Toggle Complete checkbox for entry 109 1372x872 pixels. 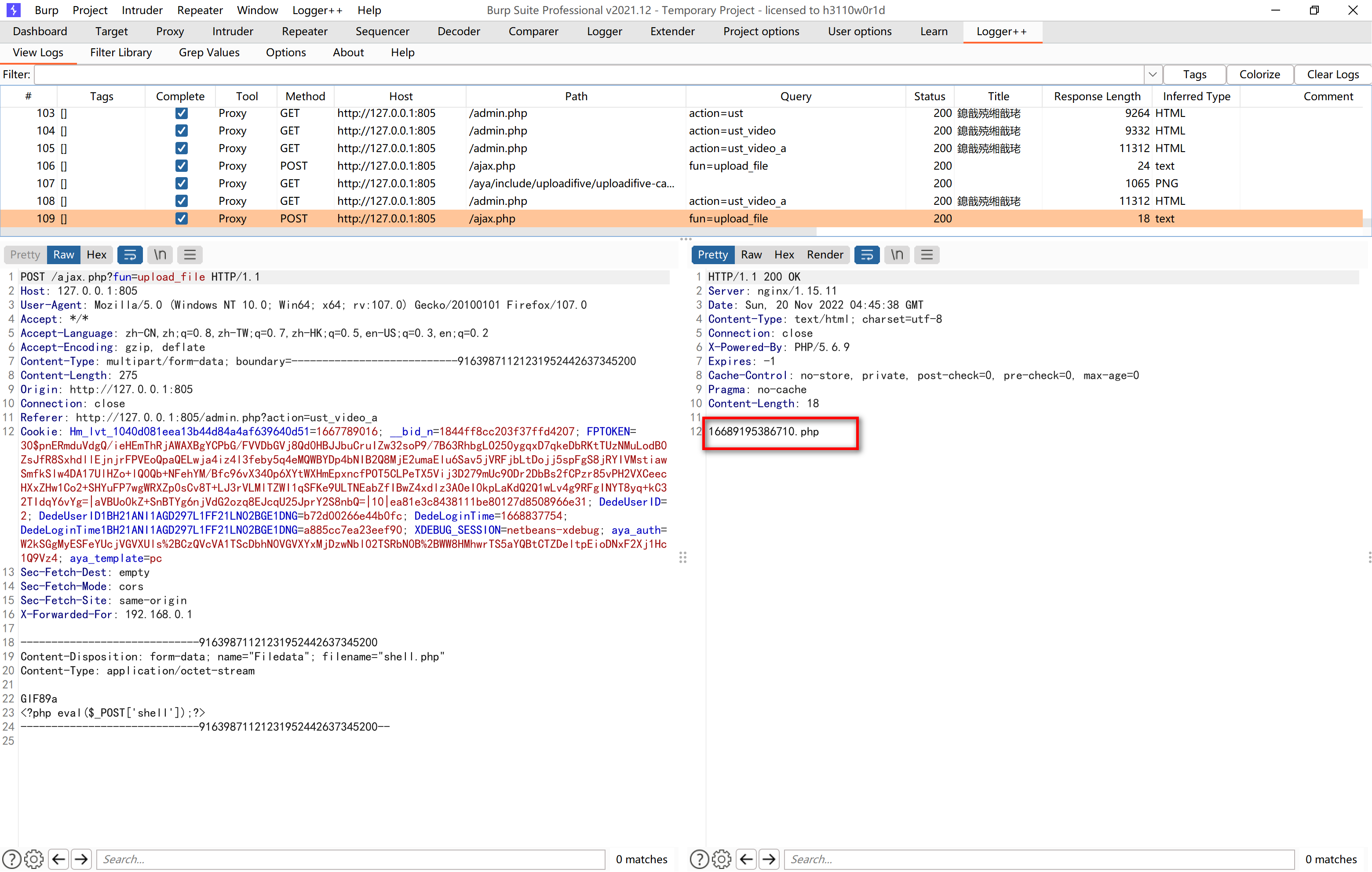click(x=181, y=219)
